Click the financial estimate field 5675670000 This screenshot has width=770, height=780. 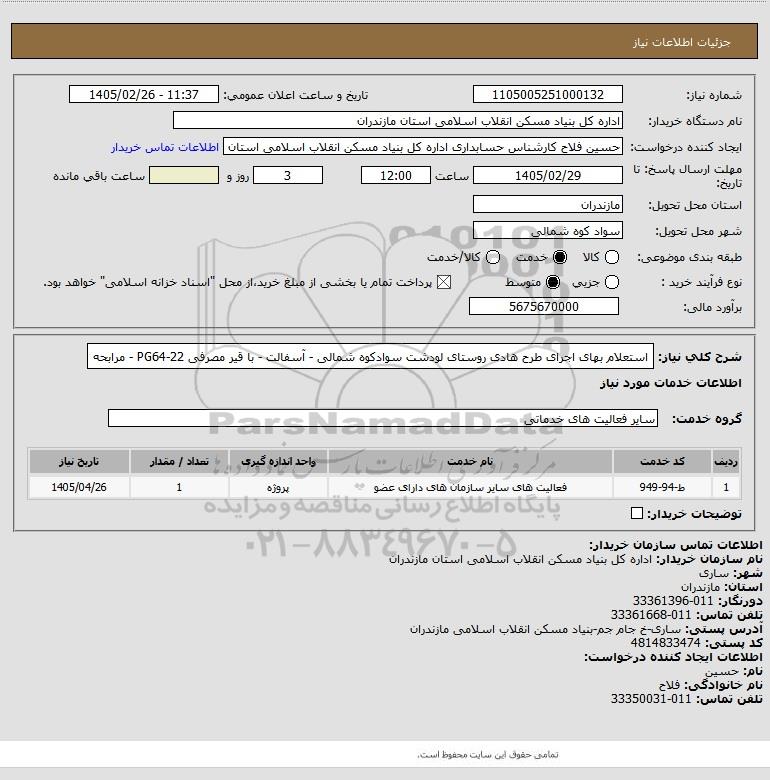point(544,306)
